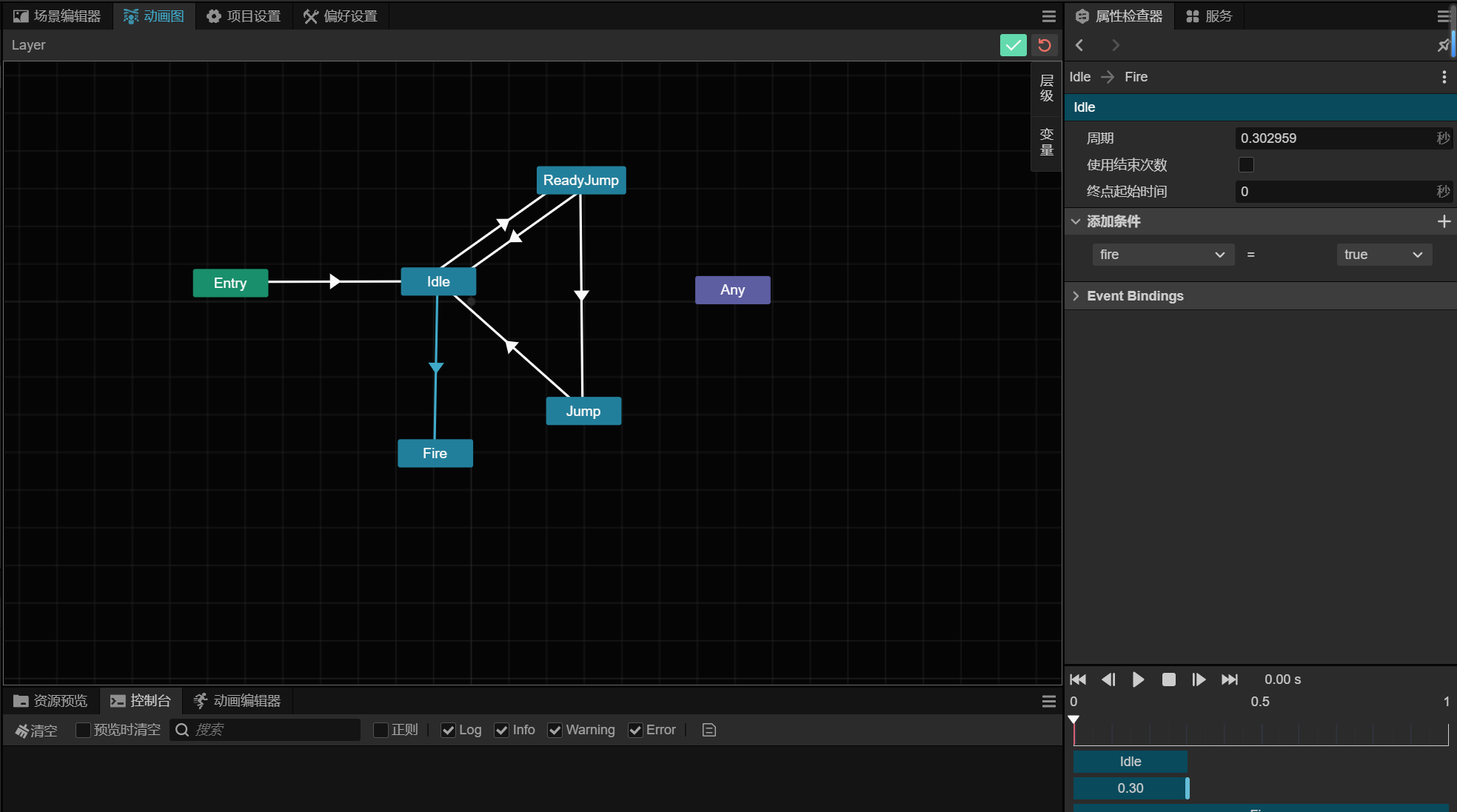This screenshot has height=812, width=1457.
Task: Switch to the 属性检查器 tab
Action: [1119, 16]
